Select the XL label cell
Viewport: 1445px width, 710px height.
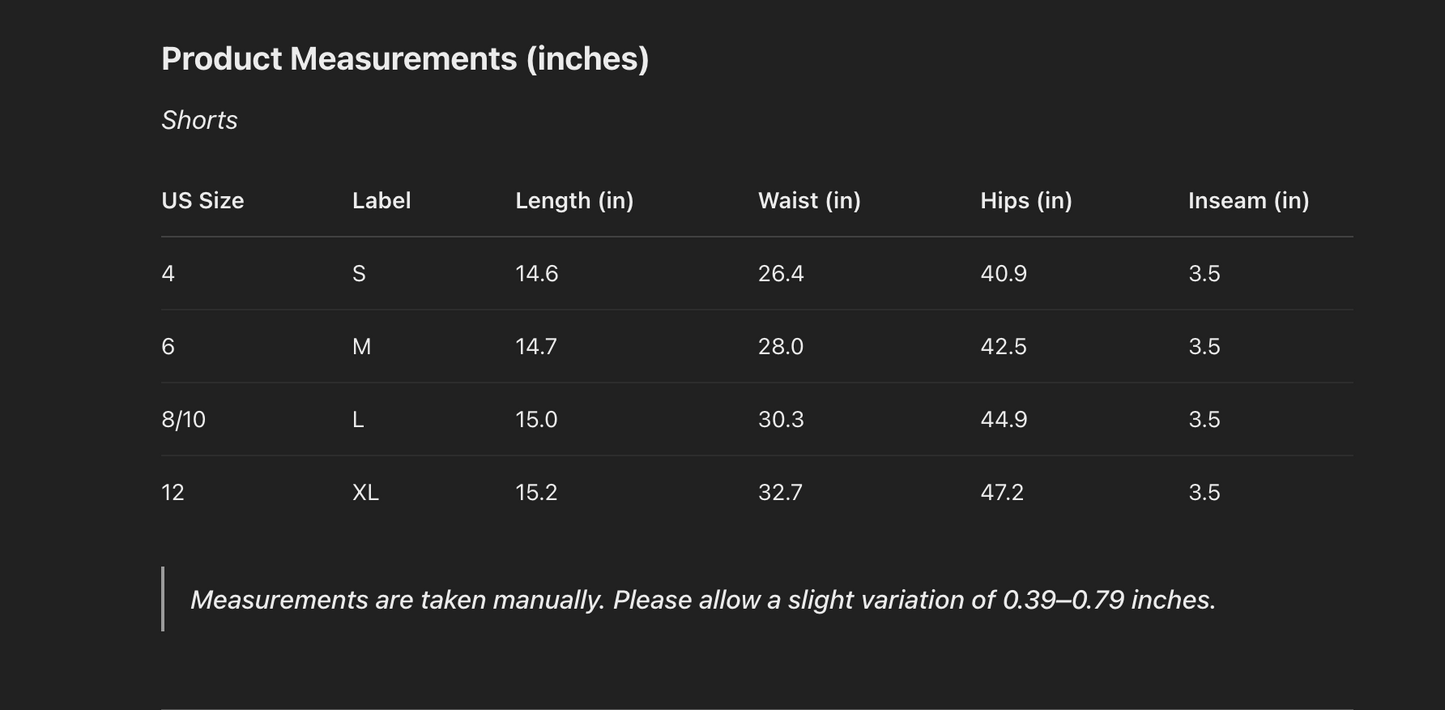(365, 492)
